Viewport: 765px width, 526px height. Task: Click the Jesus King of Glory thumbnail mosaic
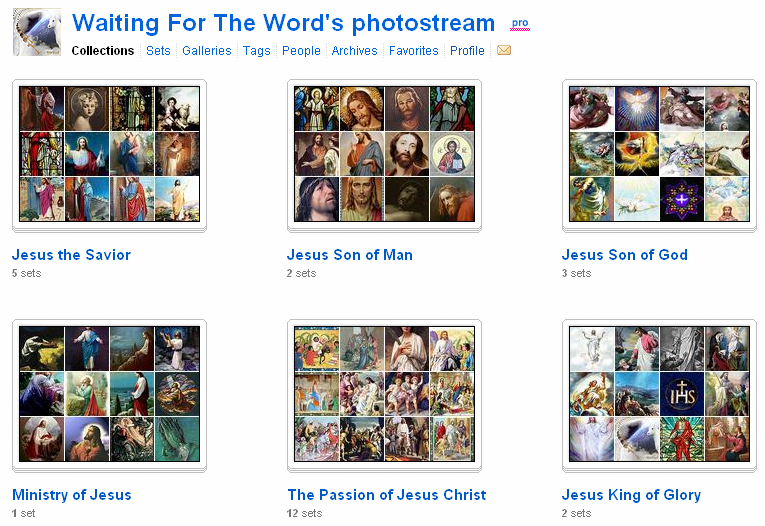(x=659, y=393)
